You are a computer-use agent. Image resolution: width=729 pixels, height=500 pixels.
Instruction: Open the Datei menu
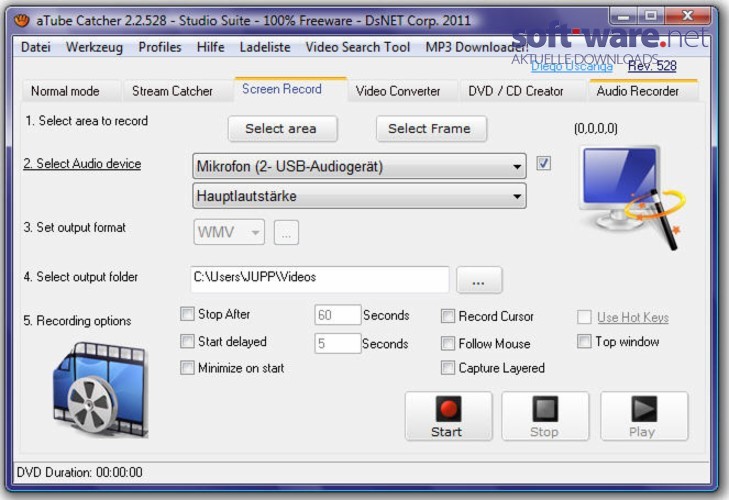(36, 47)
